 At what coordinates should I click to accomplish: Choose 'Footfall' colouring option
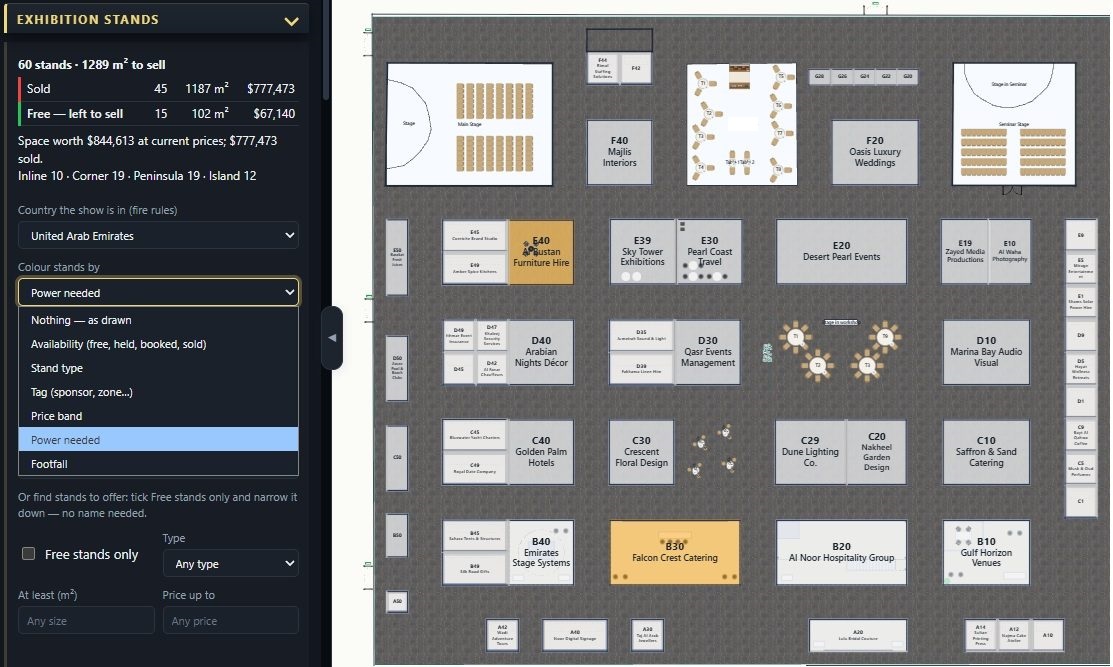(x=158, y=464)
